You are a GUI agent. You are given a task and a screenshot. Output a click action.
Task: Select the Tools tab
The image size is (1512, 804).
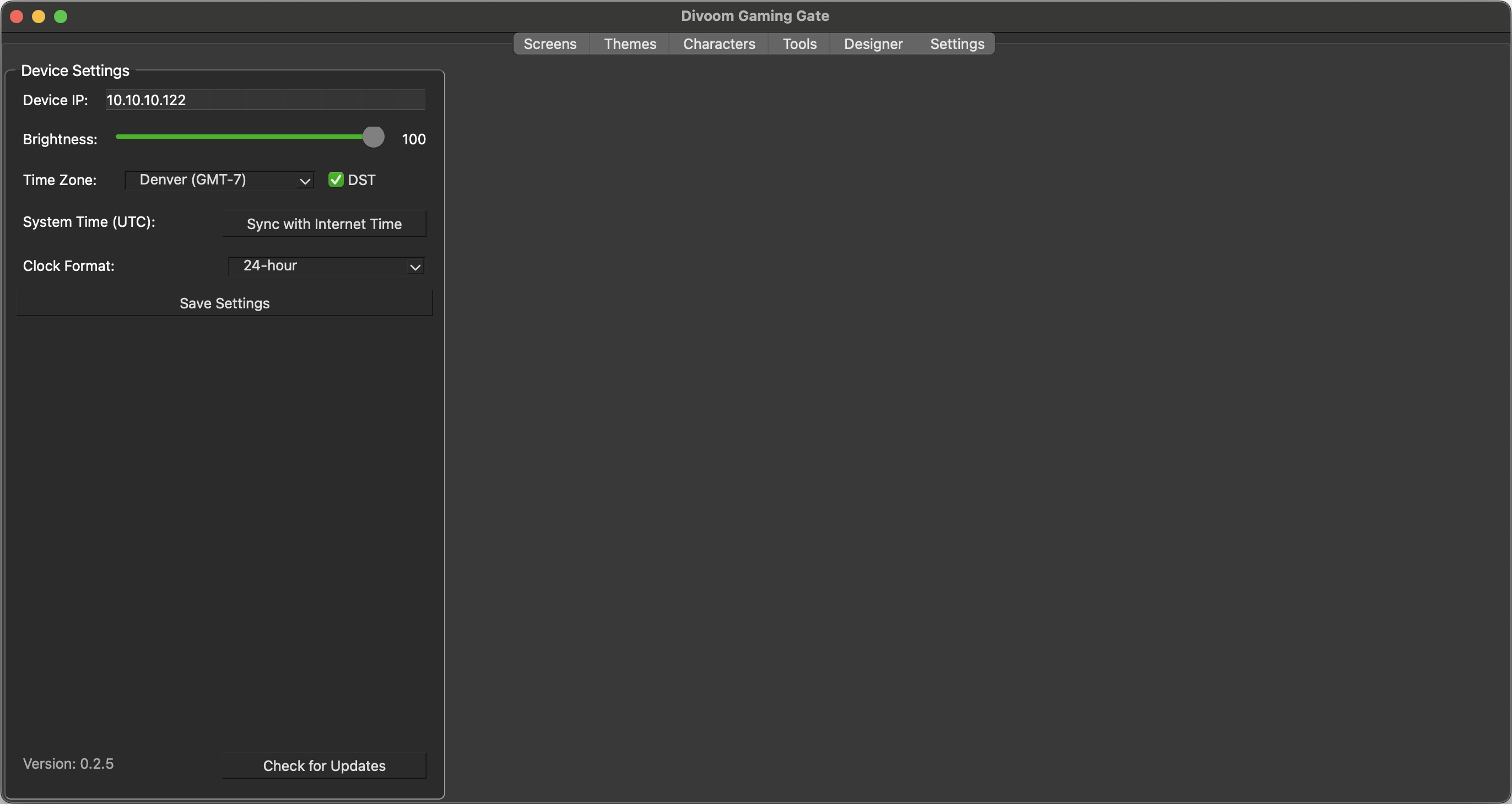[800, 44]
